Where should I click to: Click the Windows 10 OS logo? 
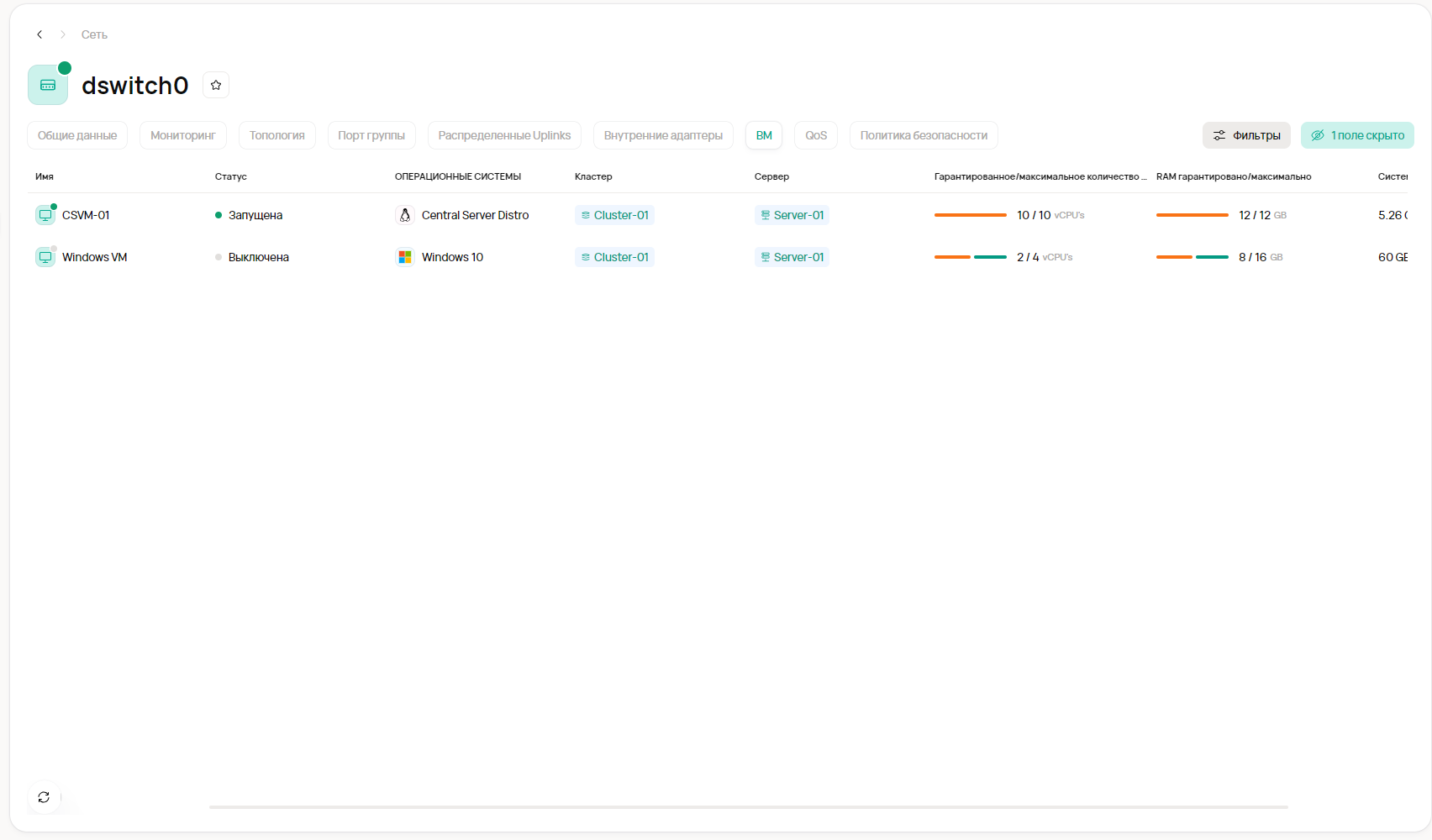[405, 257]
